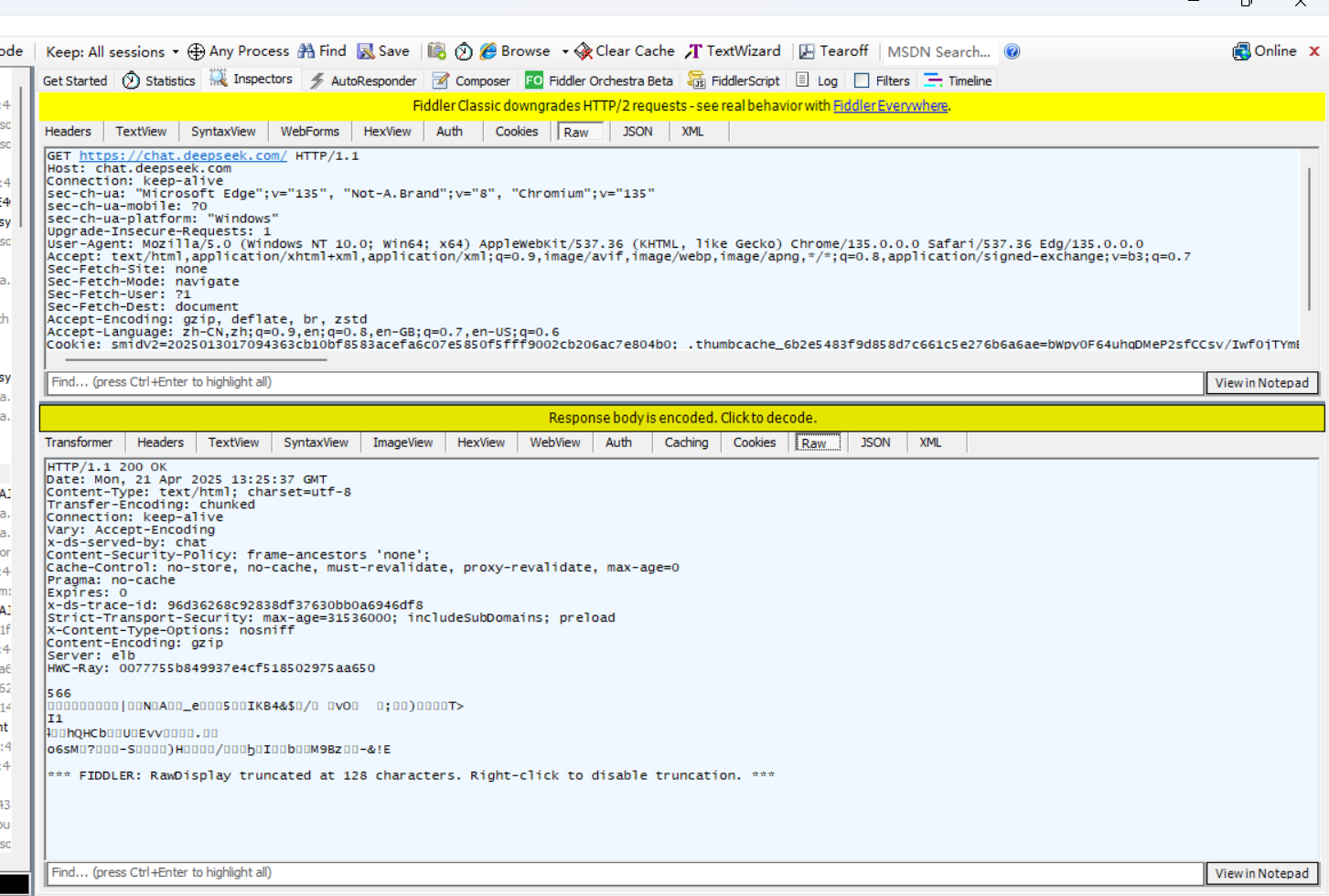Select the request Raw inspector tab
The width and height of the screenshot is (1329, 896).
(x=577, y=133)
